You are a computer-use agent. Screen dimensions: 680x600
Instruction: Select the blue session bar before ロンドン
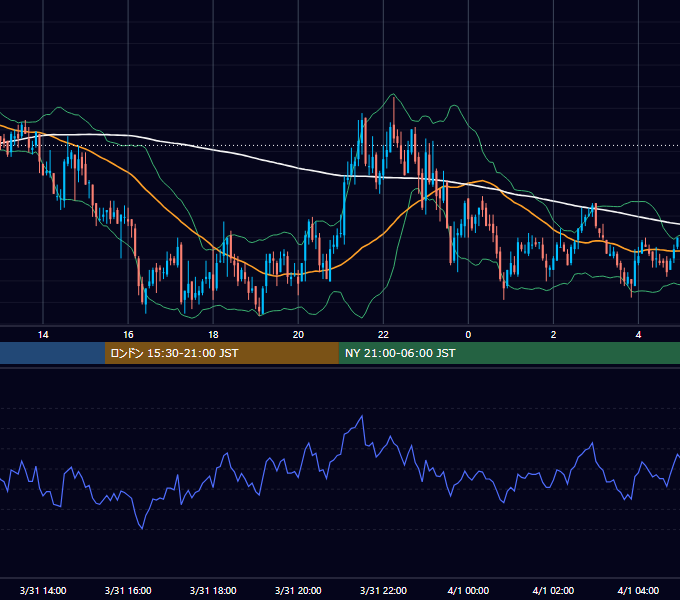pos(52,353)
